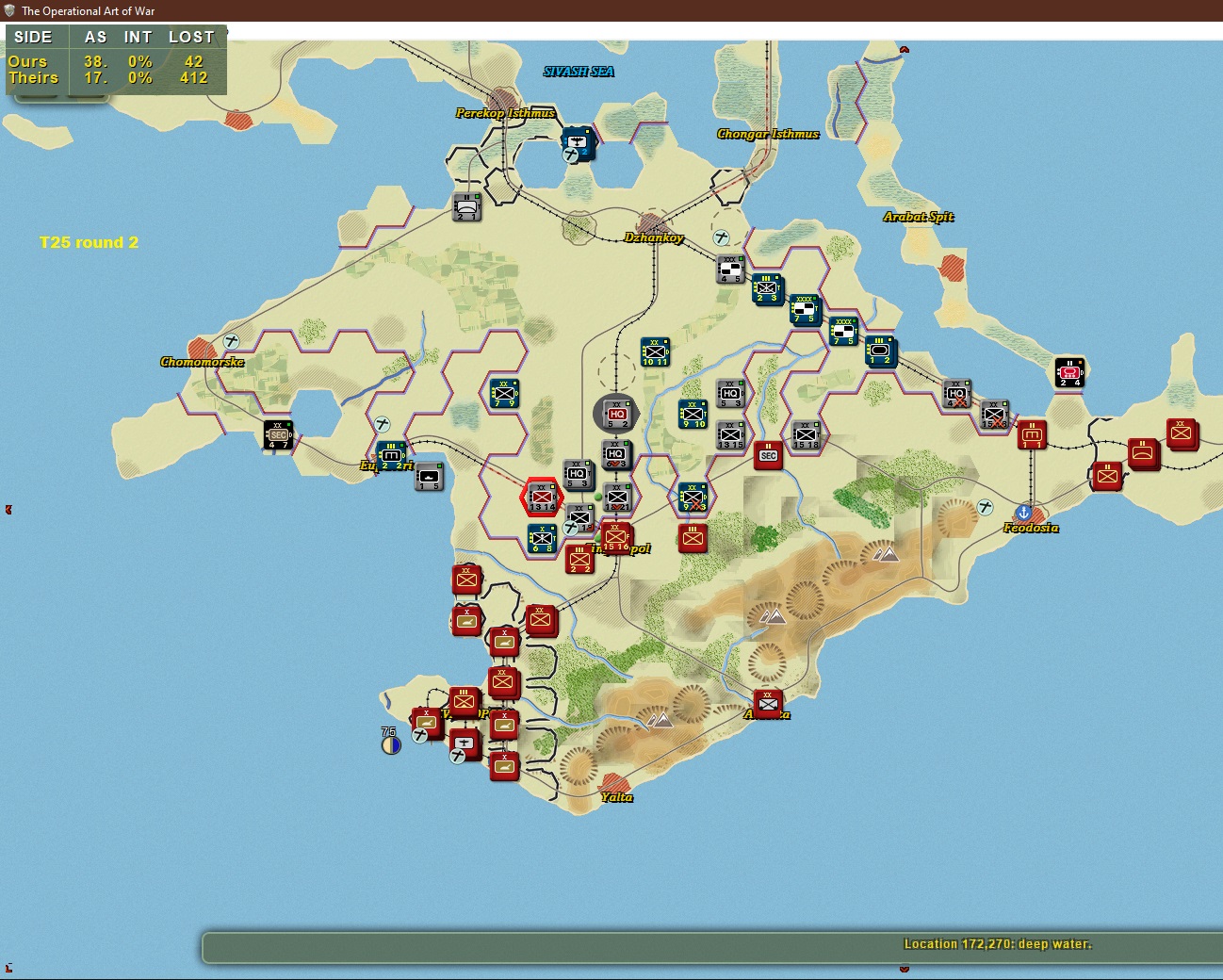Click the Arabat Spit label
Image resolution: width=1223 pixels, height=980 pixels.
(x=919, y=217)
